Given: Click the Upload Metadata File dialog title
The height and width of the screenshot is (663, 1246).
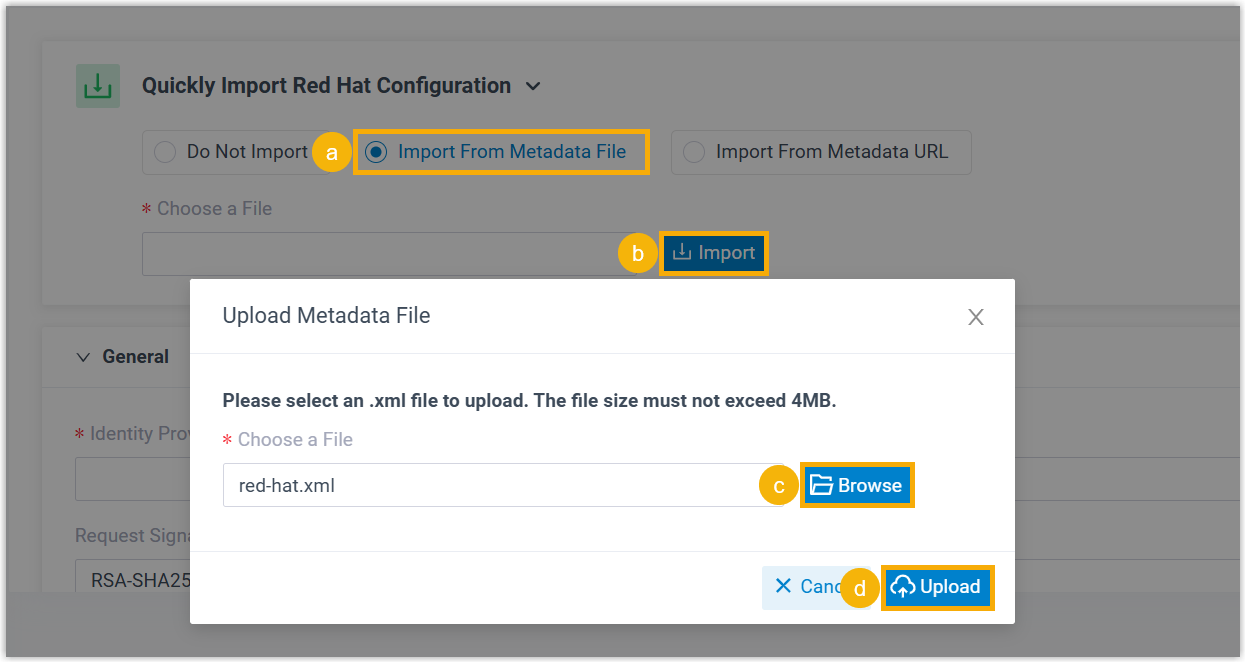Looking at the screenshot, I should (x=326, y=317).
